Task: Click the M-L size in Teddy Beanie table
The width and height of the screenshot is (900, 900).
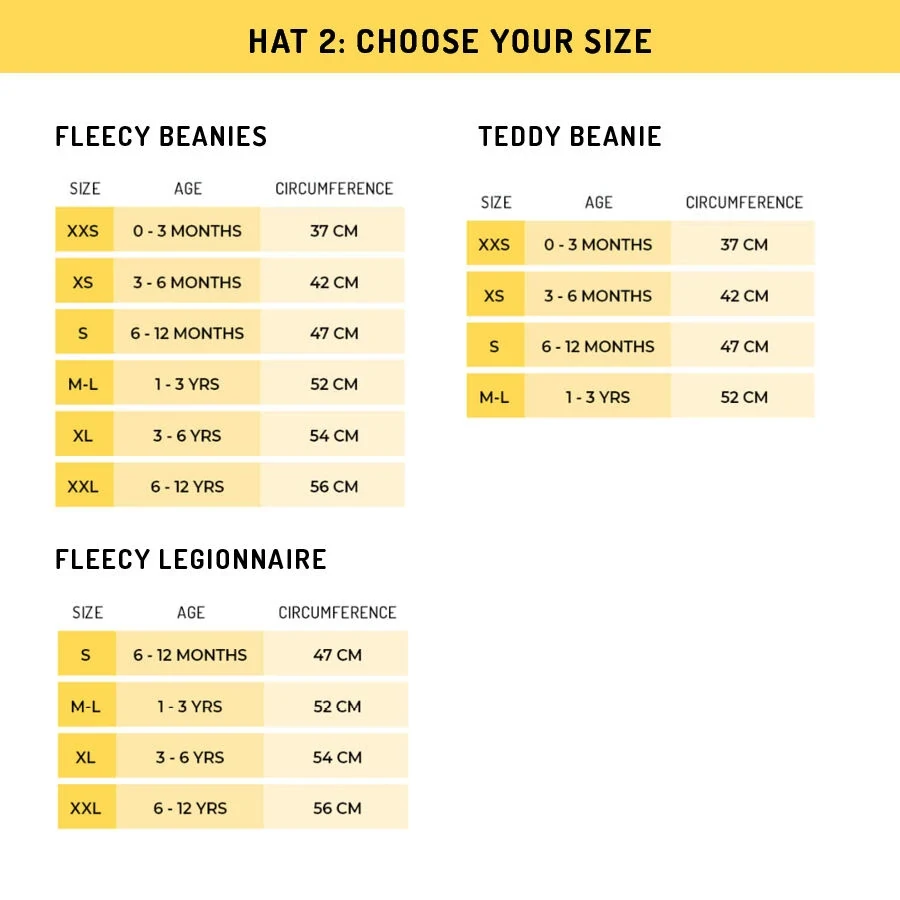Action: pos(494,397)
